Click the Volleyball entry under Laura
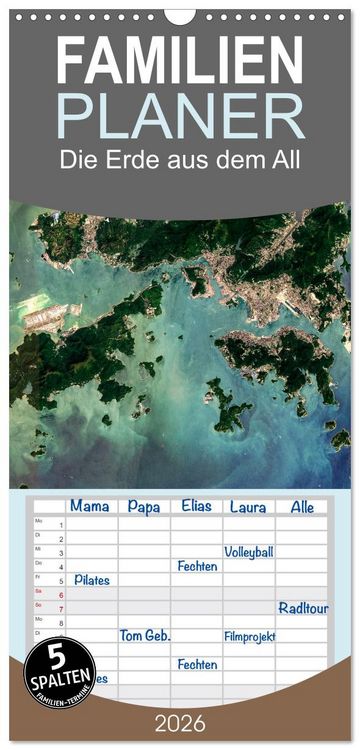 tap(249, 552)
